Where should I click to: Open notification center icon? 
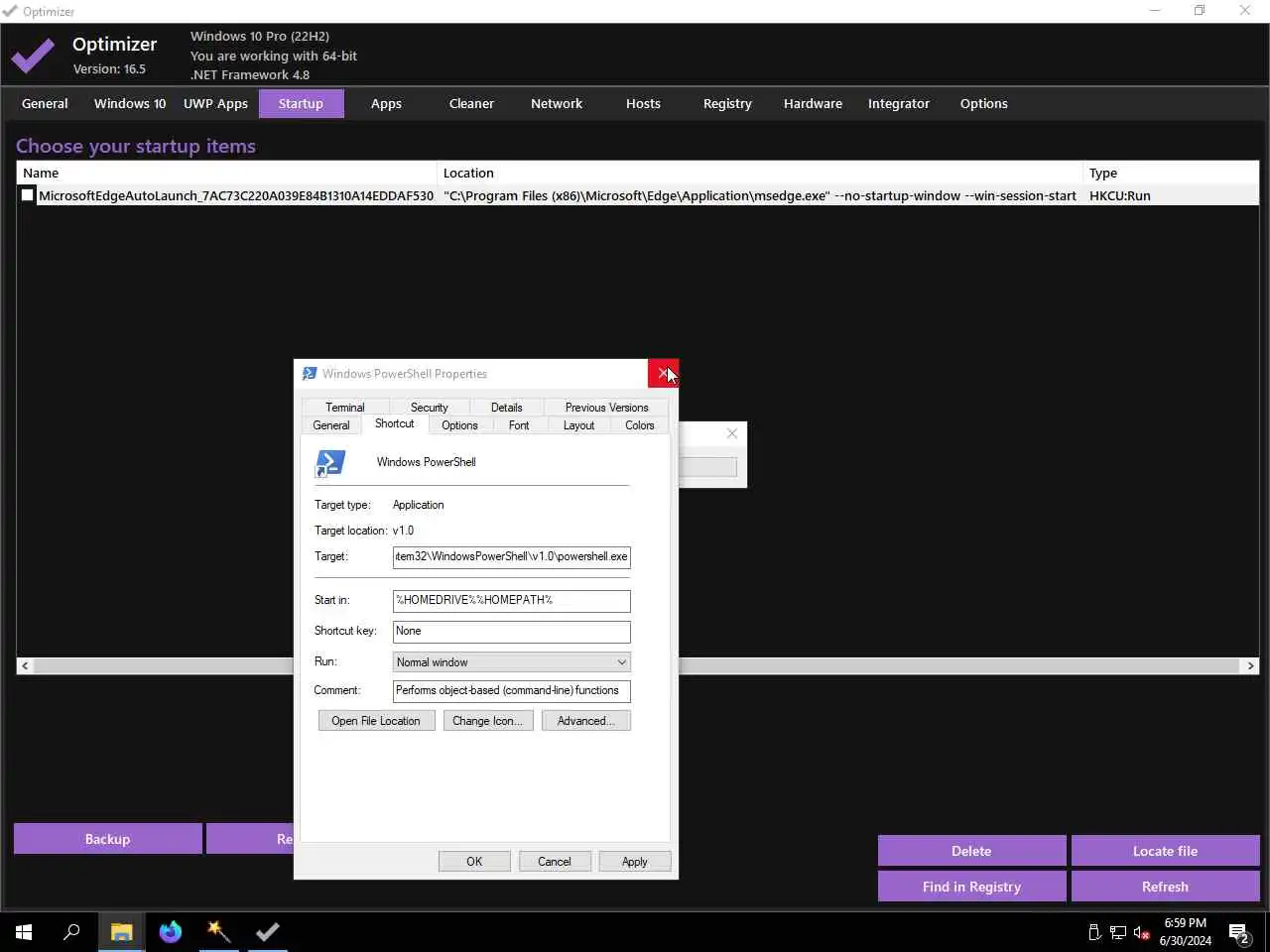[1239, 932]
